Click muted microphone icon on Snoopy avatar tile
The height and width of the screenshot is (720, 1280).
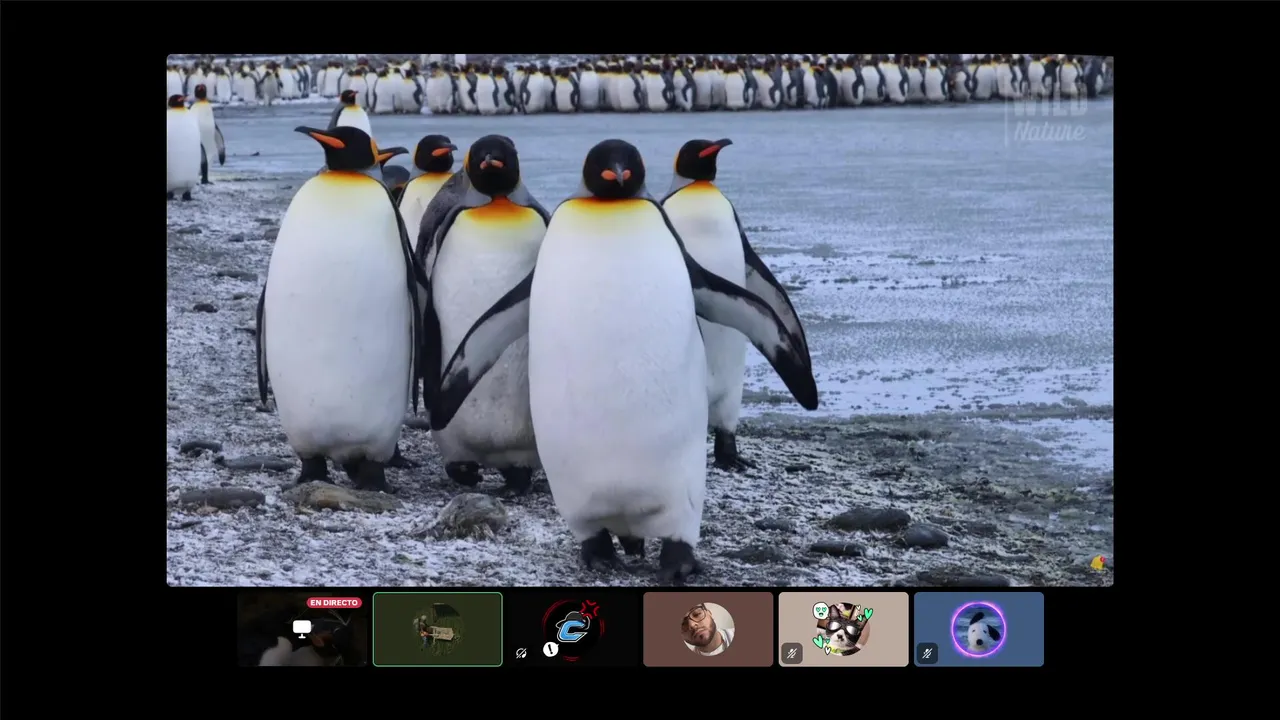point(927,654)
